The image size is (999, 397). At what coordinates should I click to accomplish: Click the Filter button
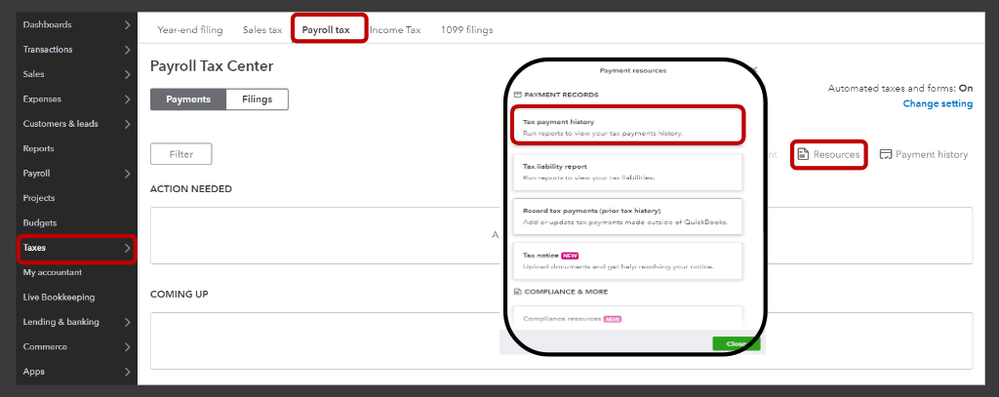tap(181, 154)
